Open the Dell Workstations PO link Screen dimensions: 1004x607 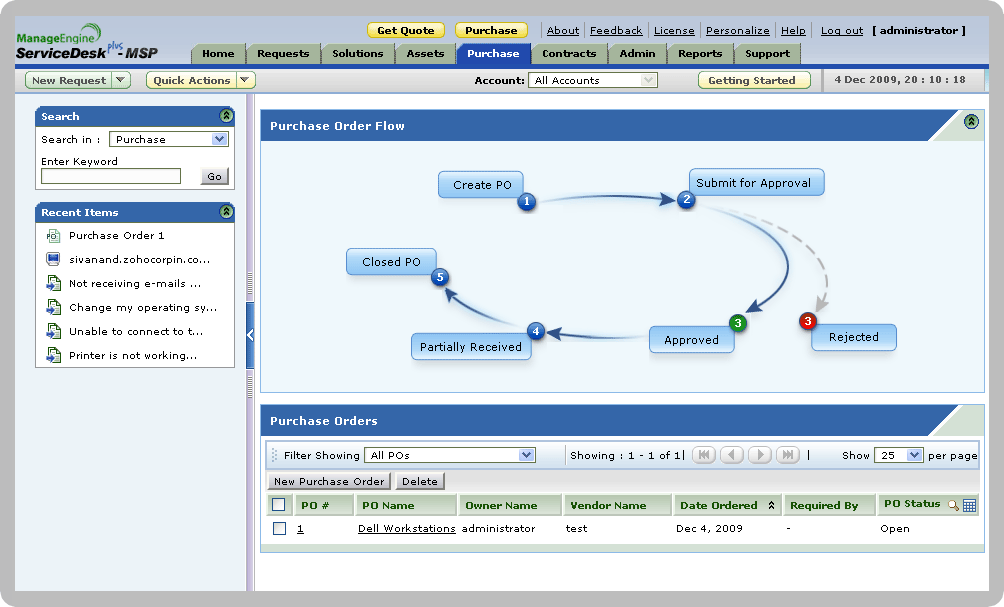pyautogui.click(x=407, y=528)
